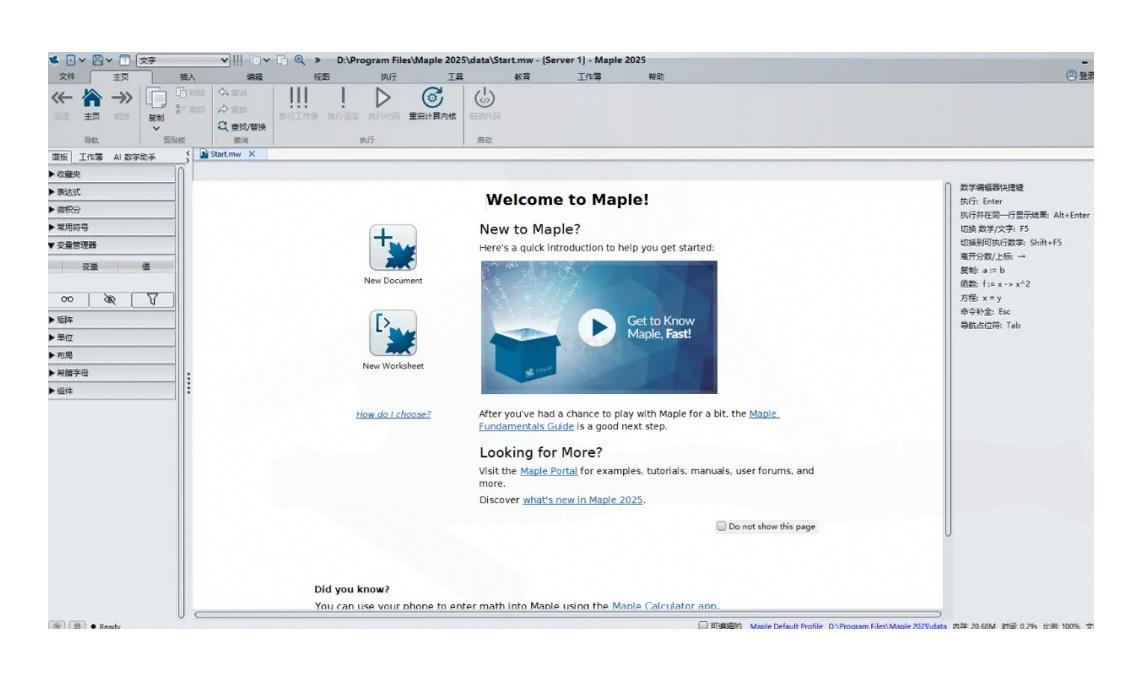Open 查找/替换 find and replace
This screenshot has width=1143, height=682.
pyautogui.click(x=242, y=127)
